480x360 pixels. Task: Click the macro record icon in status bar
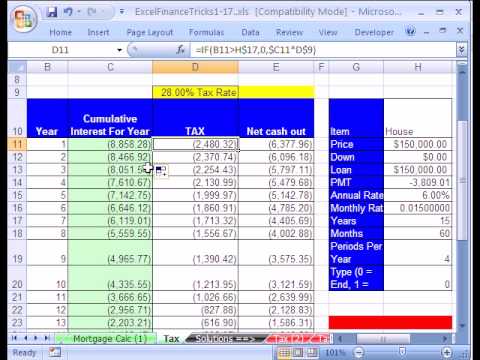tap(55, 352)
